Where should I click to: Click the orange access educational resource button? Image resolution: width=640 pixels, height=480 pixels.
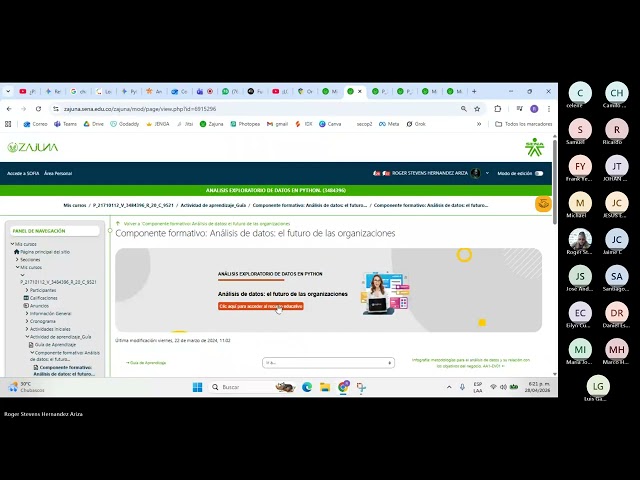tap(261, 306)
